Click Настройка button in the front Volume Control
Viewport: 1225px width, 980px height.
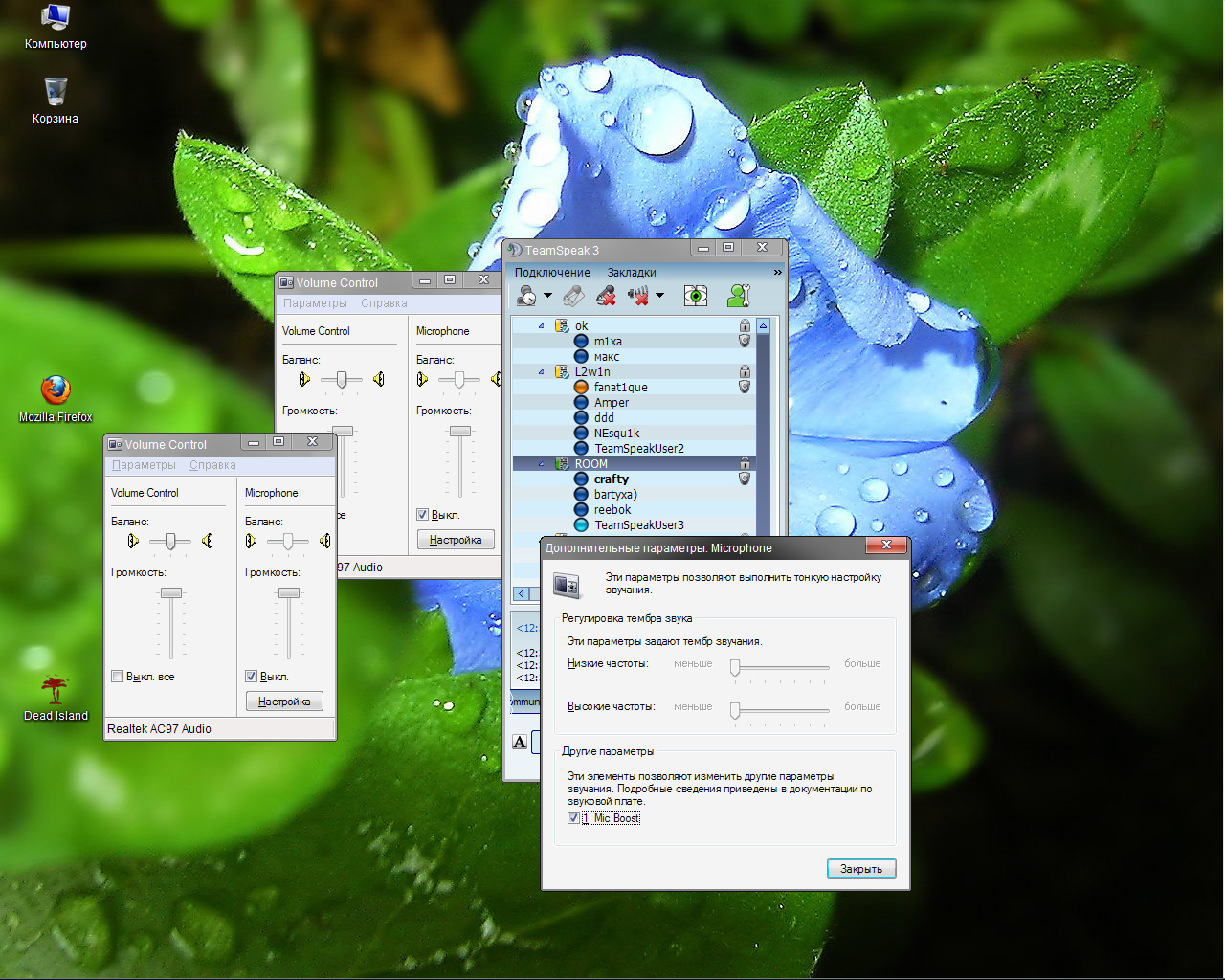[x=284, y=702]
